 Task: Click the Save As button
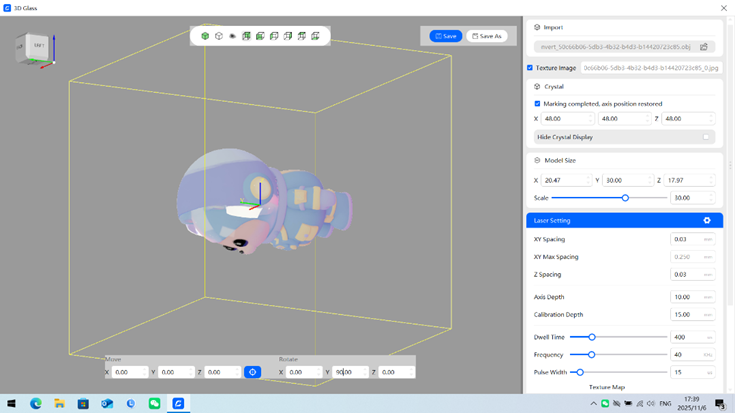487,36
